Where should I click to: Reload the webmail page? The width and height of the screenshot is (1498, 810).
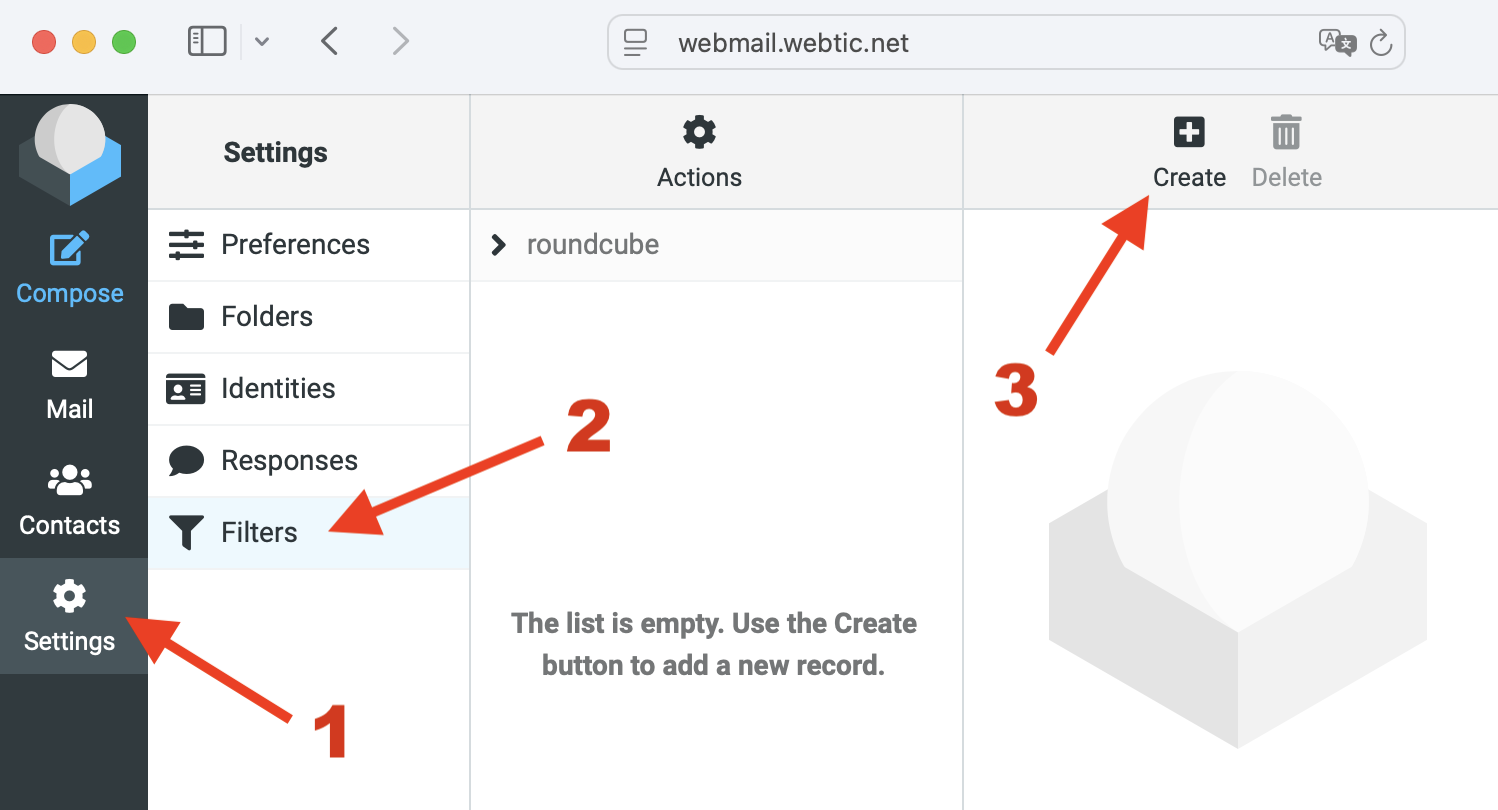tap(1380, 43)
